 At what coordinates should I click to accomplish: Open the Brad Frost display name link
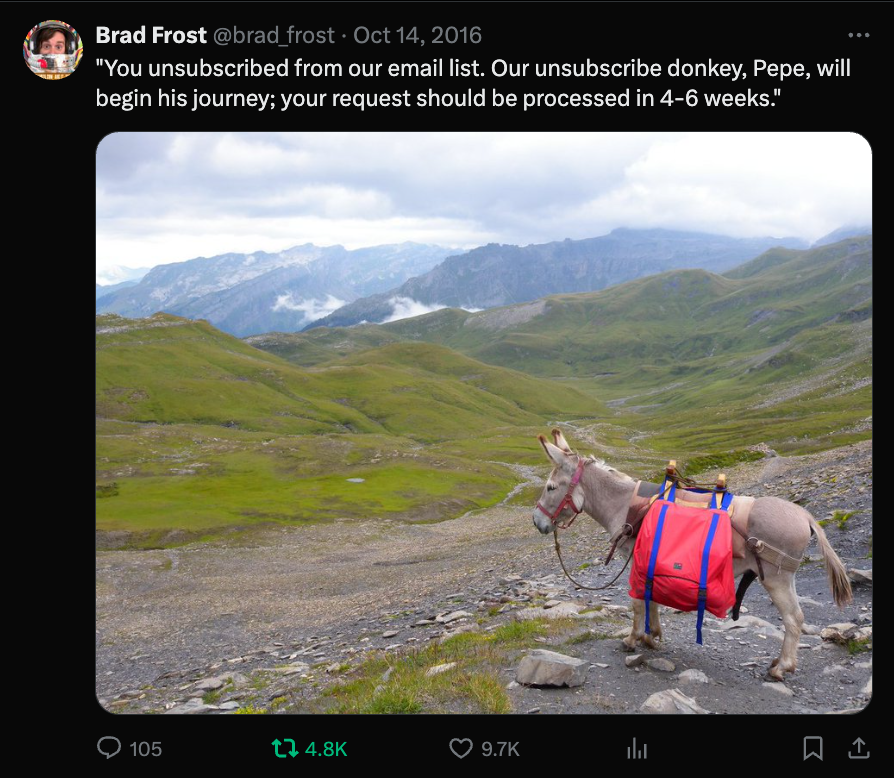[150, 35]
